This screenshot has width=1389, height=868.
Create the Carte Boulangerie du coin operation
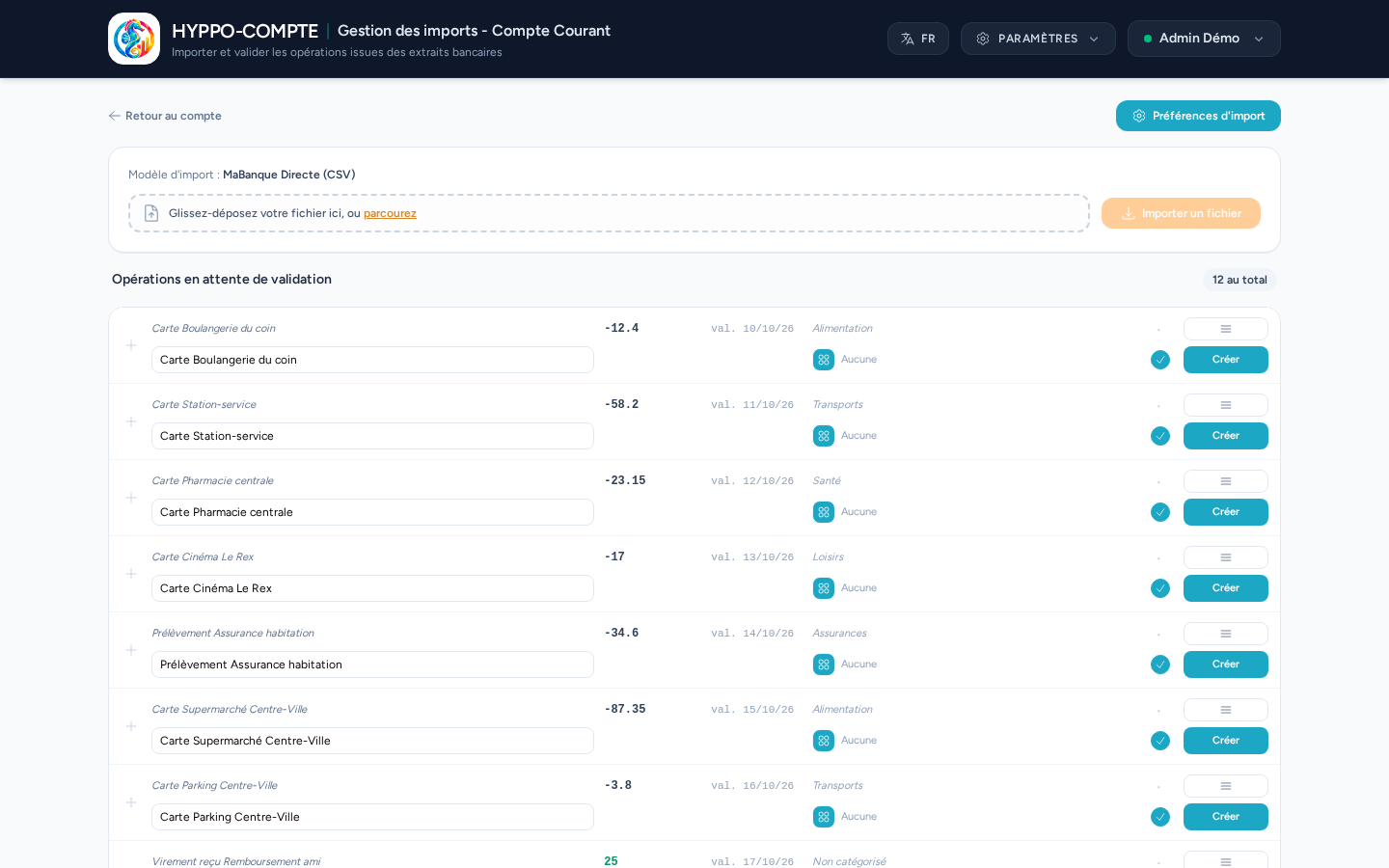tap(1226, 360)
